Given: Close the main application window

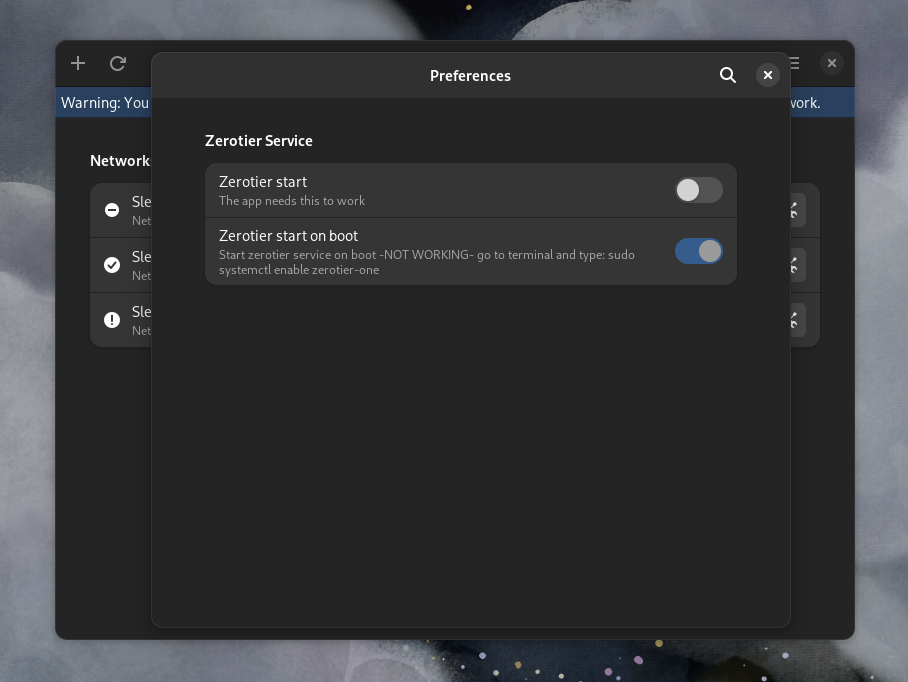Looking at the screenshot, I should click(832, 63).
